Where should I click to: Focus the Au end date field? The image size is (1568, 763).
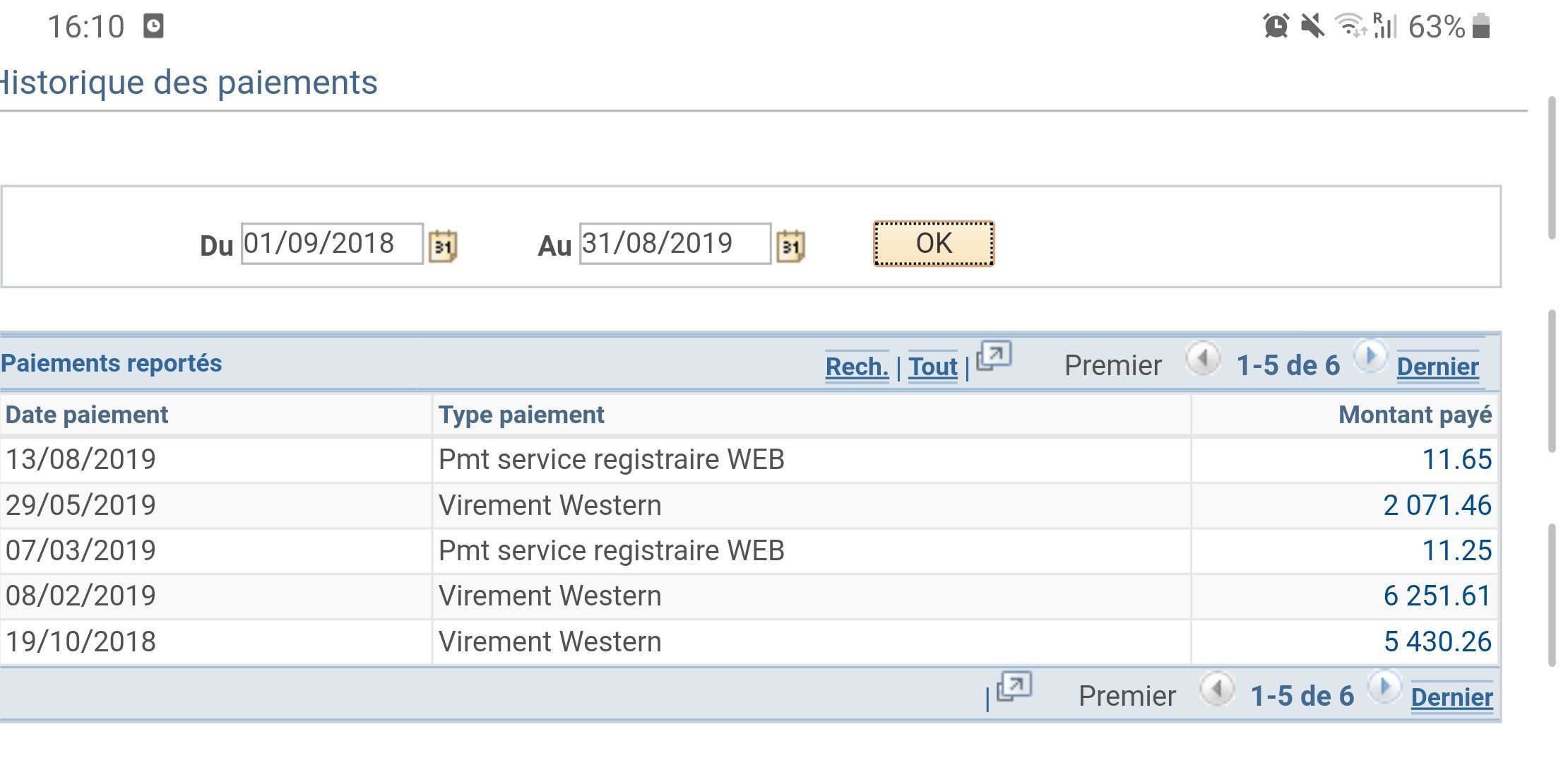click(x=675, y=244)
